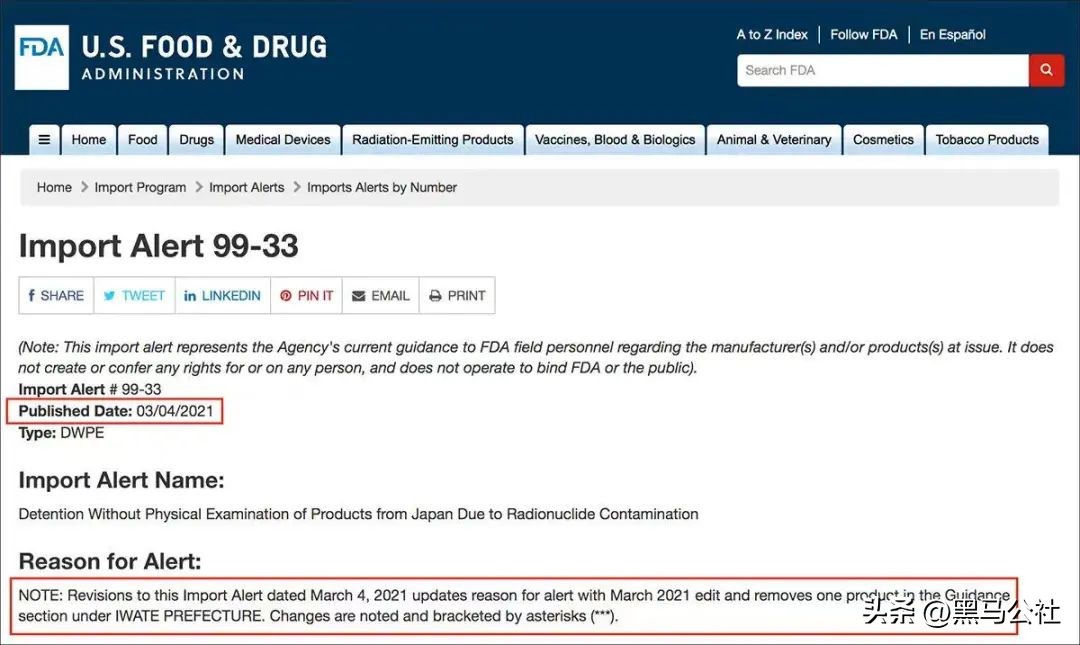Click the Imports Alerts by Number breadcrumb

(381, 187)
